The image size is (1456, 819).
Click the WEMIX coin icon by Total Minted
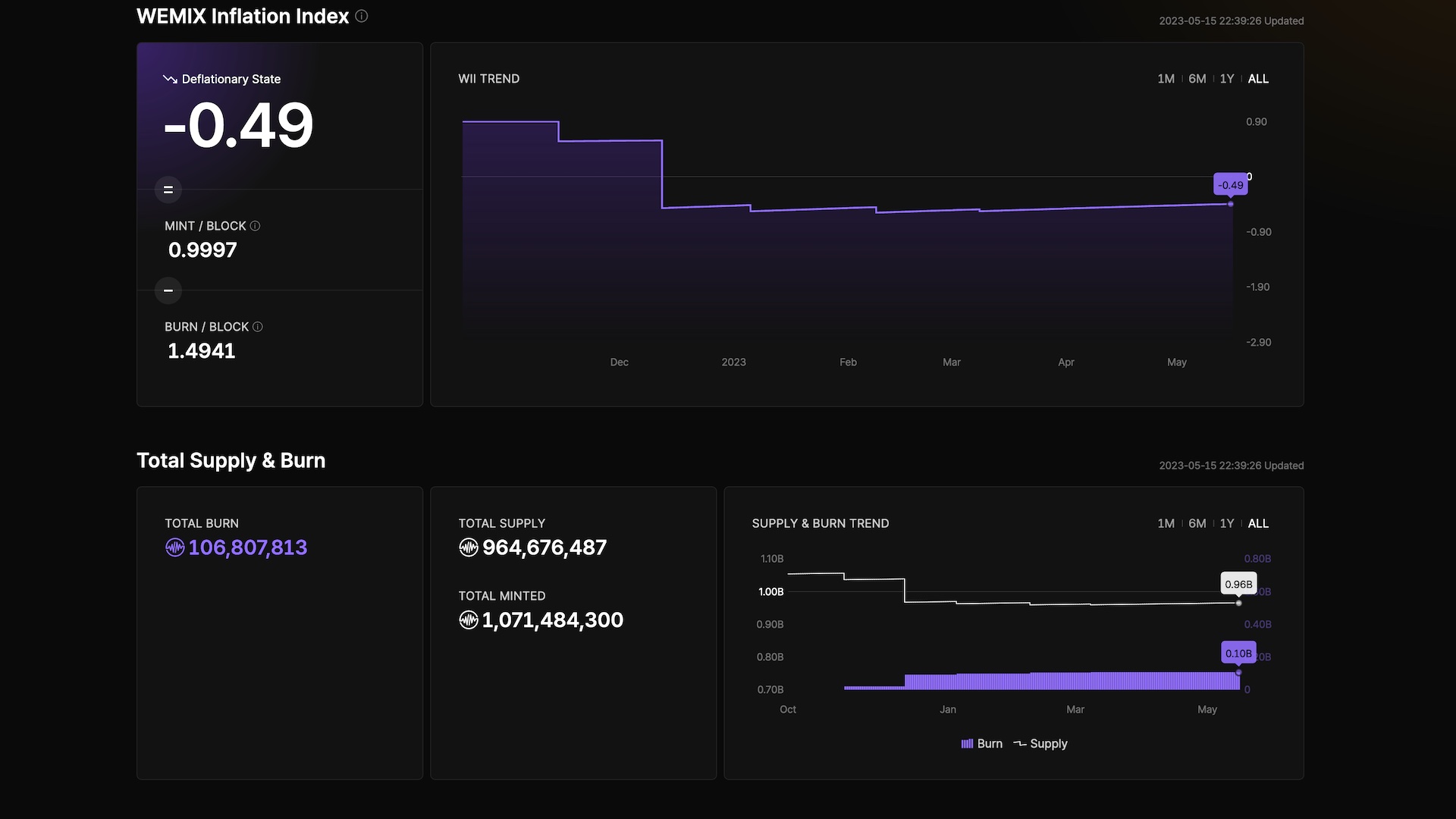(469, 620)
